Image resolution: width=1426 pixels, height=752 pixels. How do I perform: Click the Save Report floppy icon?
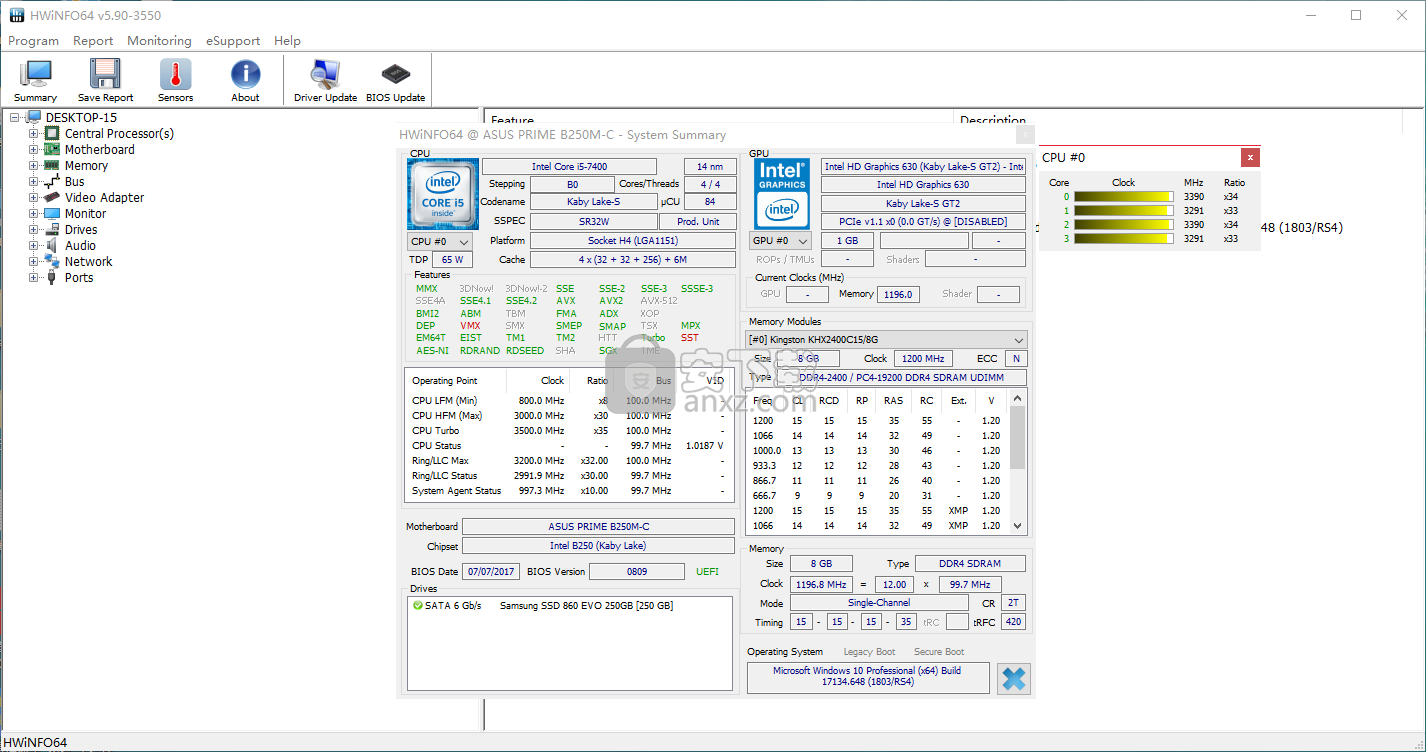click(x=105, y=75)
